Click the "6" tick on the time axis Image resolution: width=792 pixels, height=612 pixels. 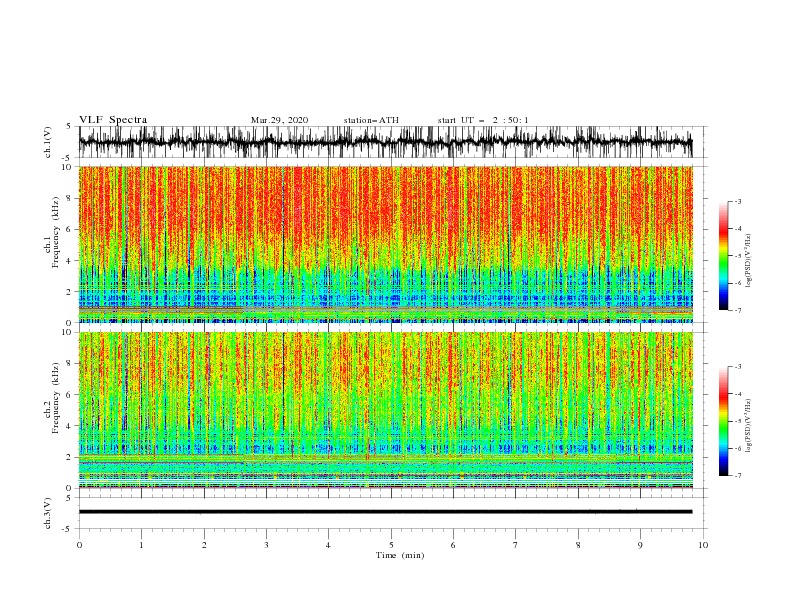pos(453,545)
